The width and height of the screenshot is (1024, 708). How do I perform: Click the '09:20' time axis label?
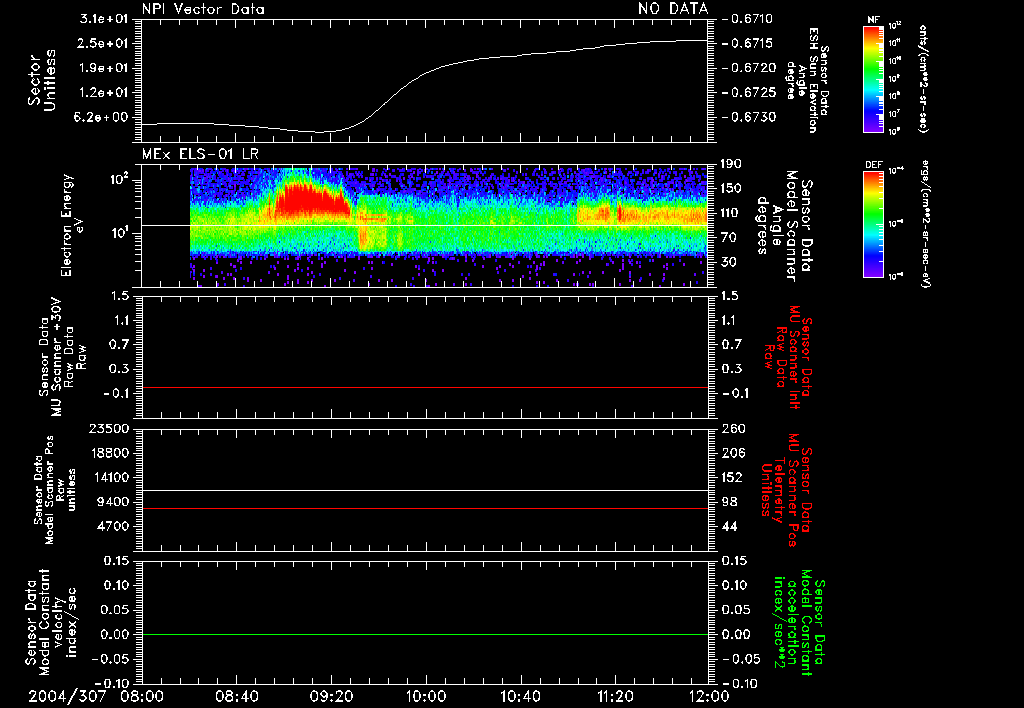331,696
